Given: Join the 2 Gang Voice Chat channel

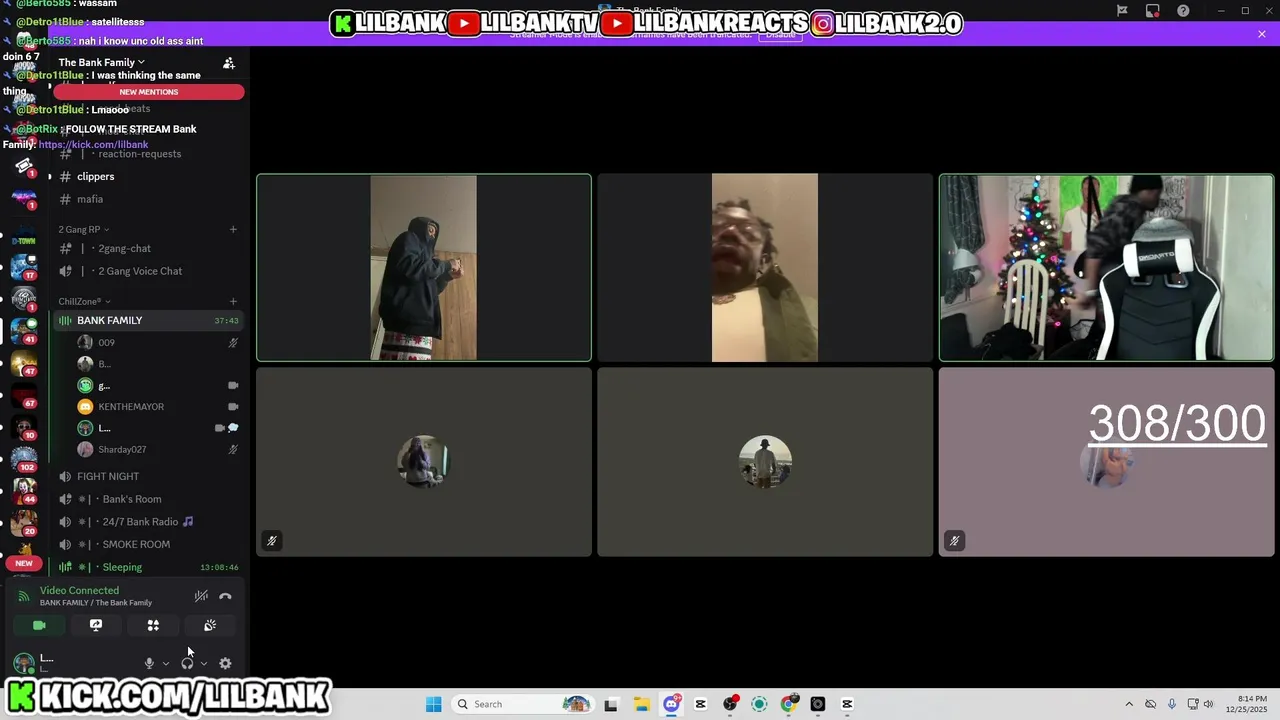Looking at the screenshot, I should 148,271.
